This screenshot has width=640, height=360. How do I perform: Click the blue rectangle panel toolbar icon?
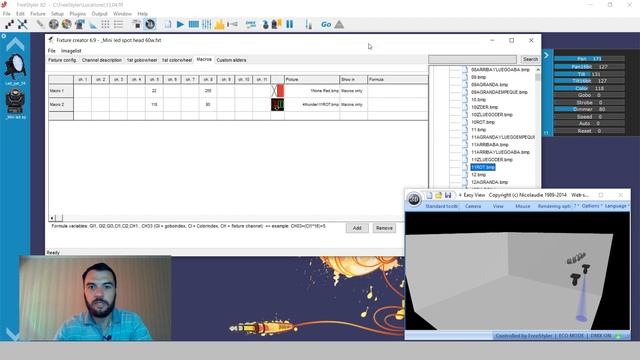pyautogui.click(x=194, y=24)
